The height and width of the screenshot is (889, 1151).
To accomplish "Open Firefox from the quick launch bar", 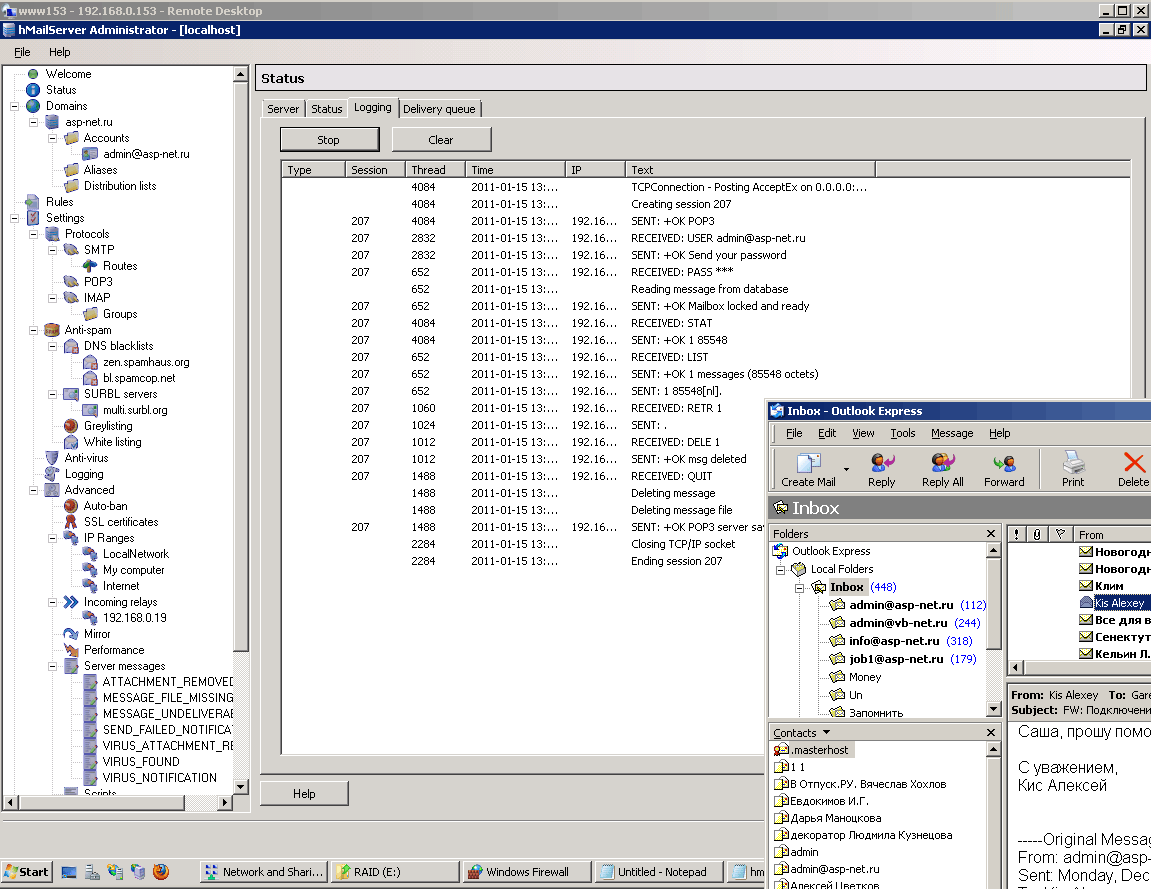I will click(x=161, y=872).
